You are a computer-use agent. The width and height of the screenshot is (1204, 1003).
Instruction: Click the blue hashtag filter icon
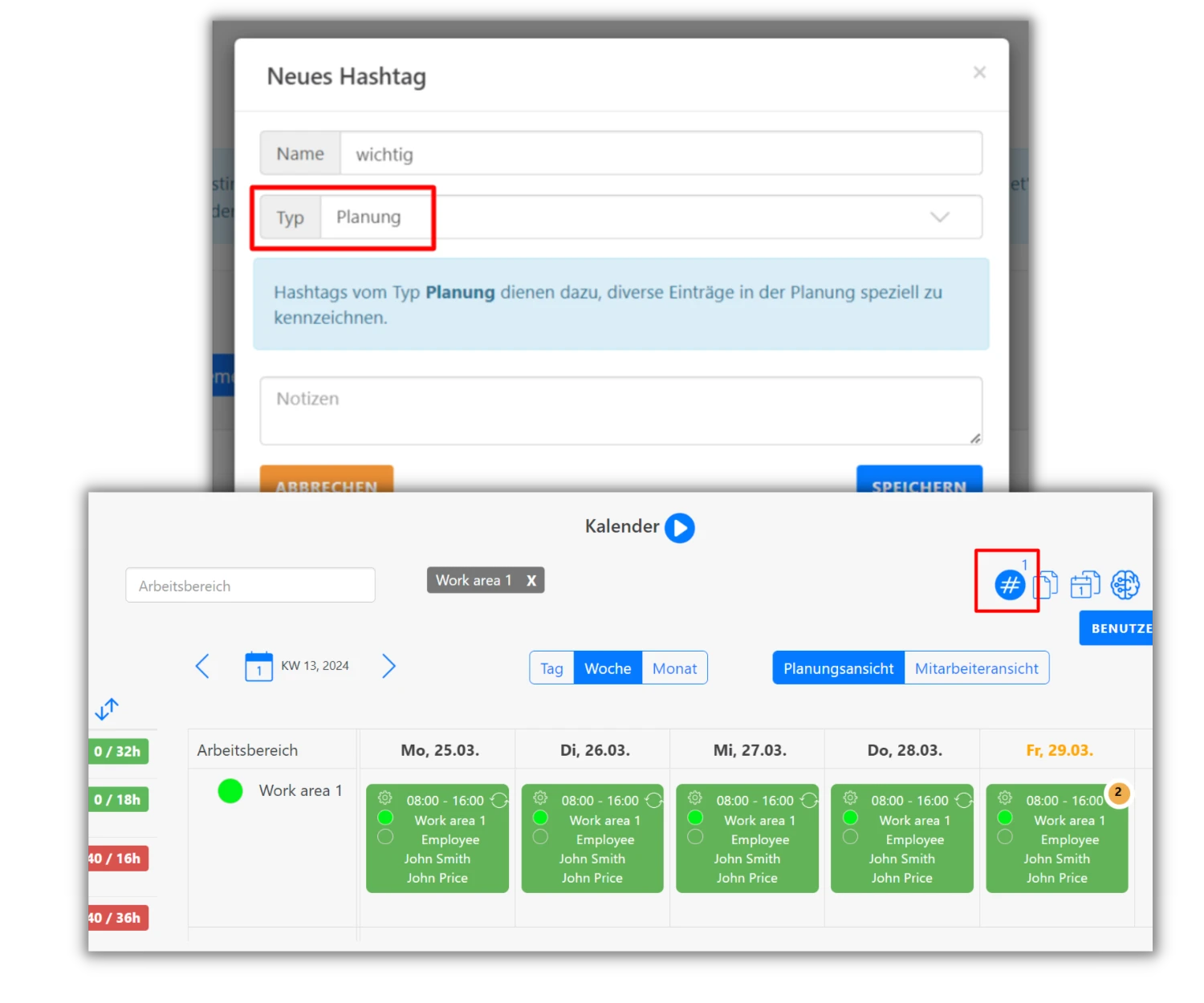click(1009, 585)
